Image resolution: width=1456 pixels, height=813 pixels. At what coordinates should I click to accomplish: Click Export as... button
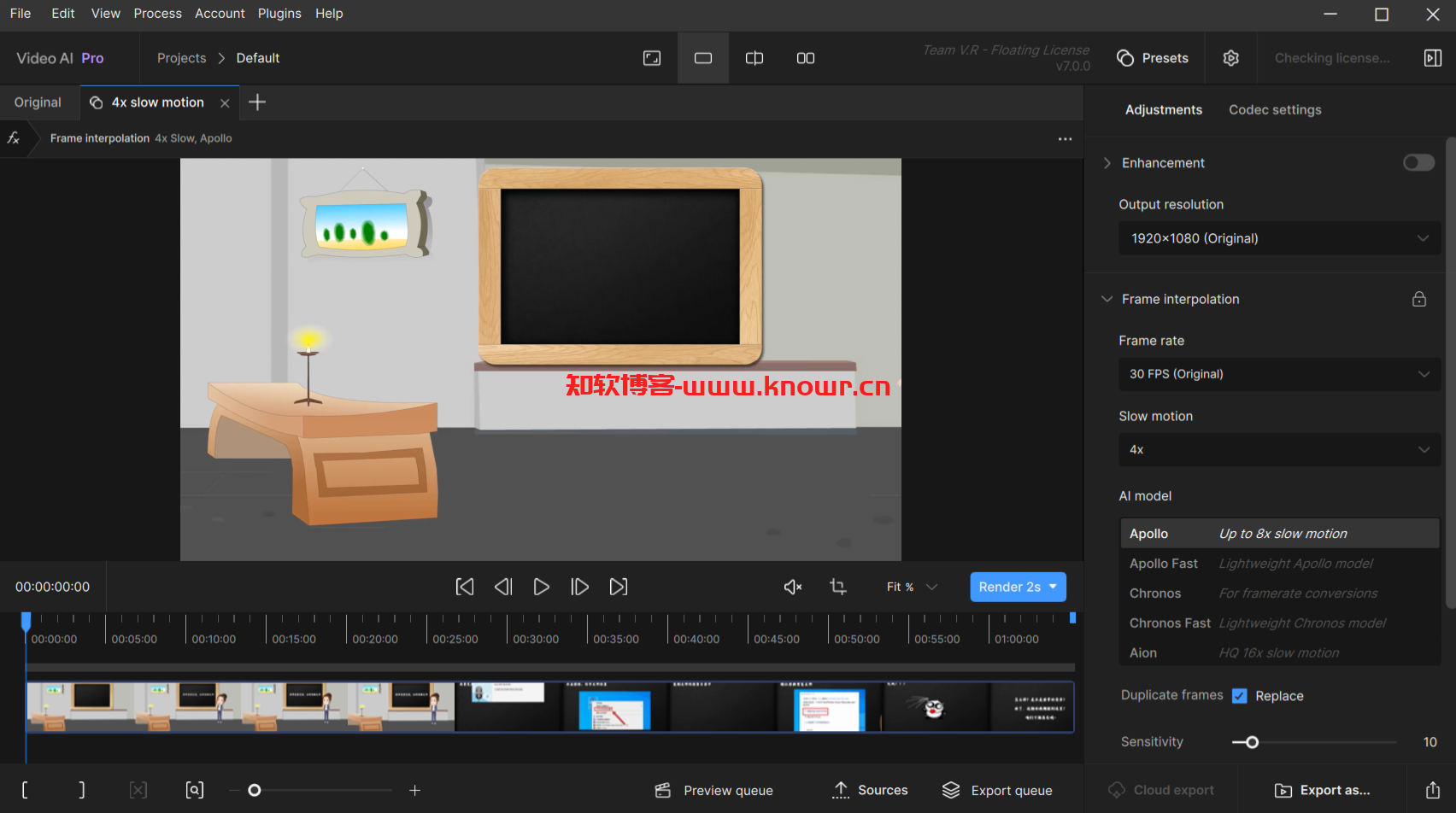1322,790
